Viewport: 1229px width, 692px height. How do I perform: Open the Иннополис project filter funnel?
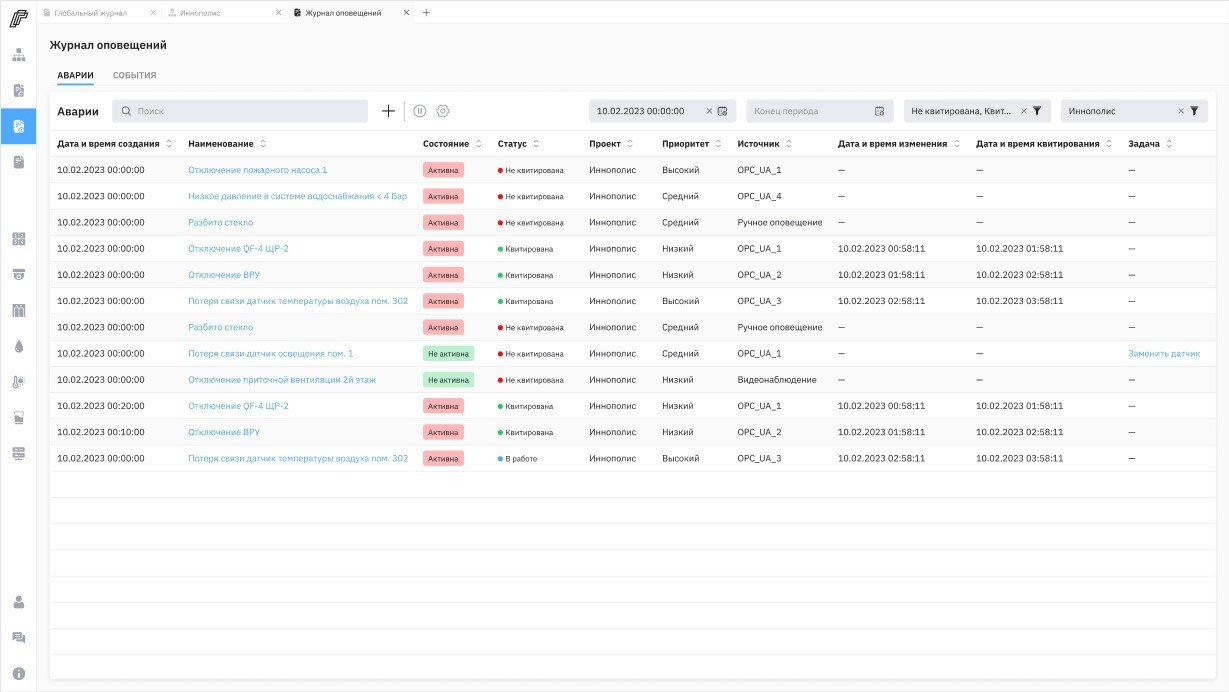click(1194, 111)
